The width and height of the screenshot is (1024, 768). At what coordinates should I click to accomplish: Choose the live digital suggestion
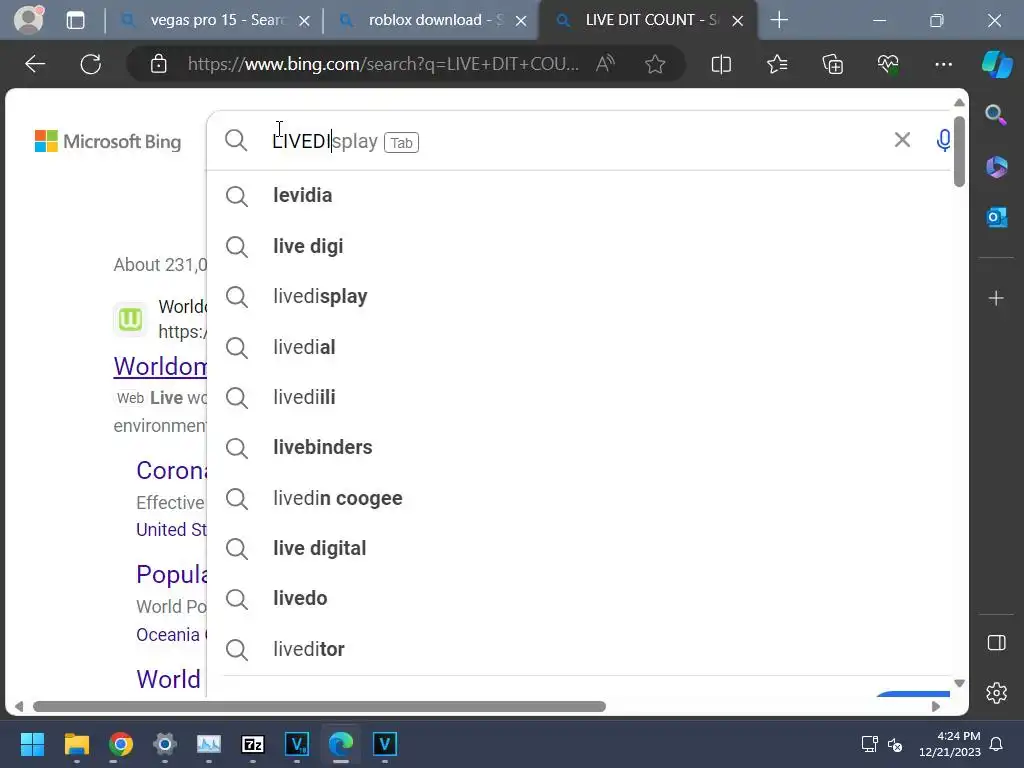click(579, 549)
